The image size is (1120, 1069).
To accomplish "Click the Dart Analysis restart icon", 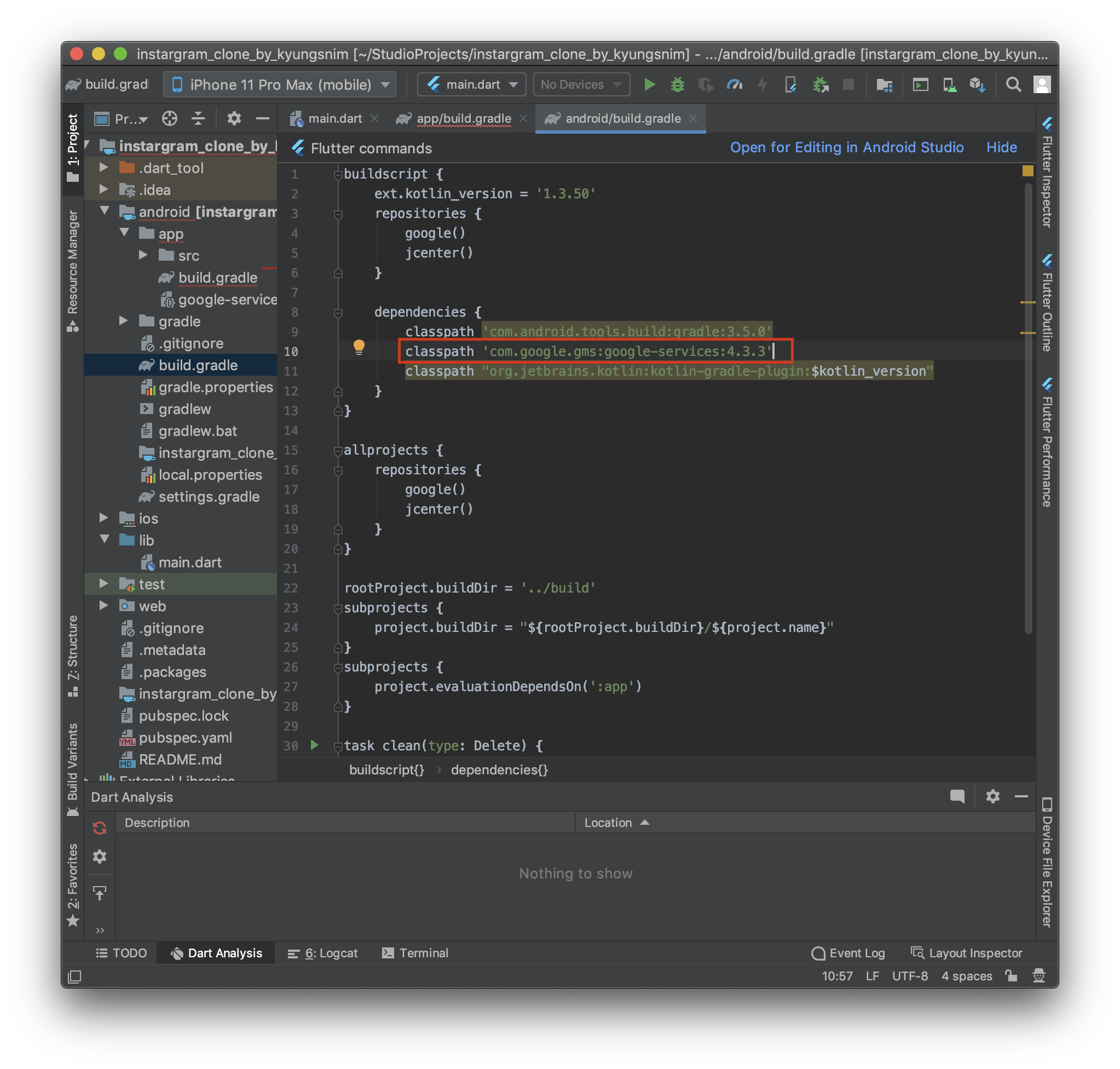I will [100, 827].
